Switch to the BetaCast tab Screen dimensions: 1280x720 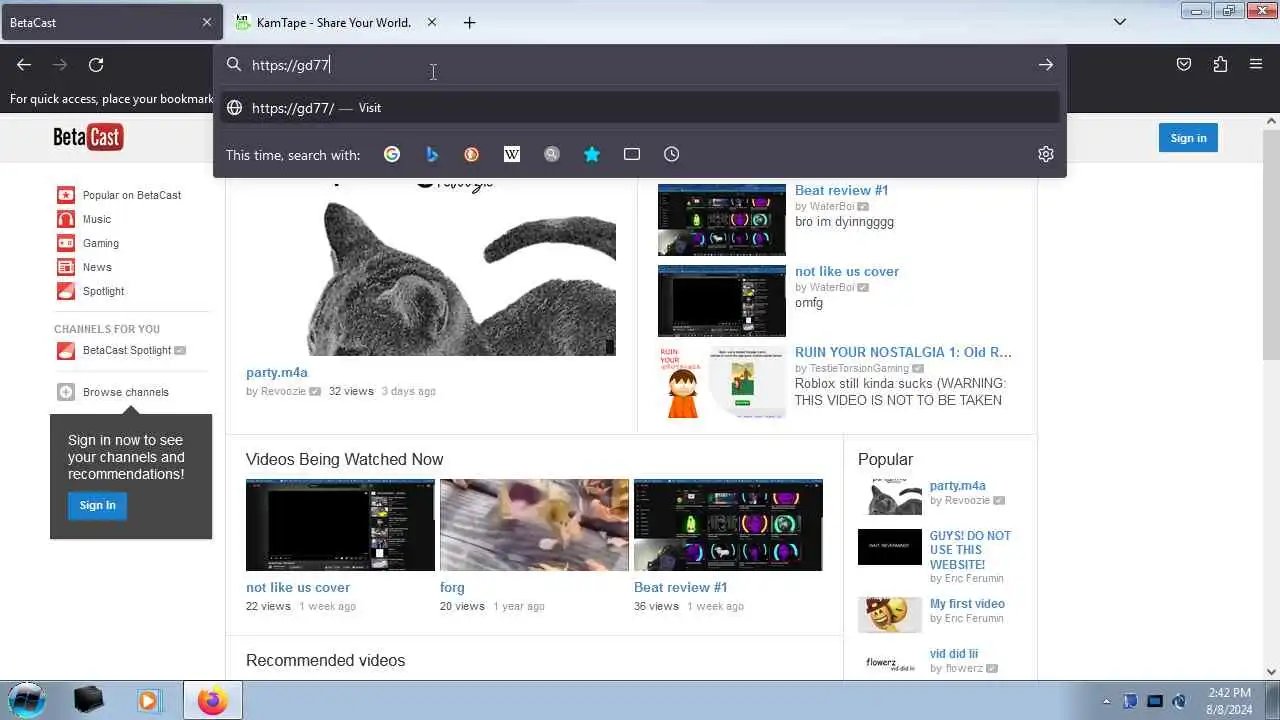(x=112, y=22)
